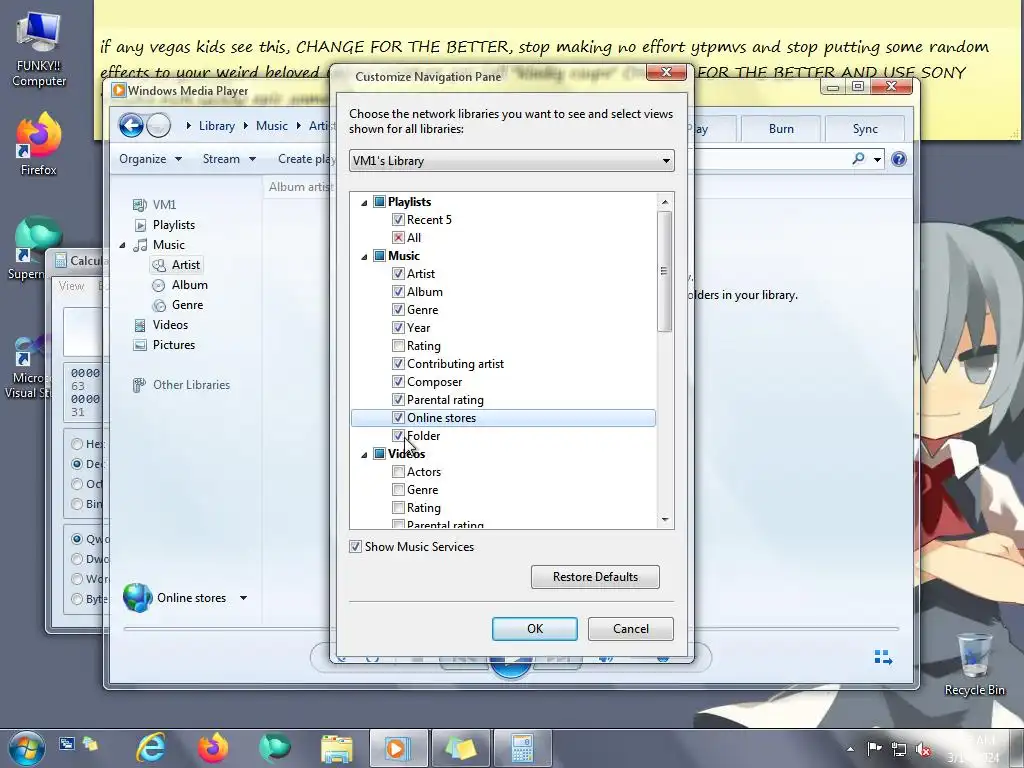Viewport: 1024px width, 768px height.
Task: Open the Stream dropdown menu
Action: pos(229,159)
